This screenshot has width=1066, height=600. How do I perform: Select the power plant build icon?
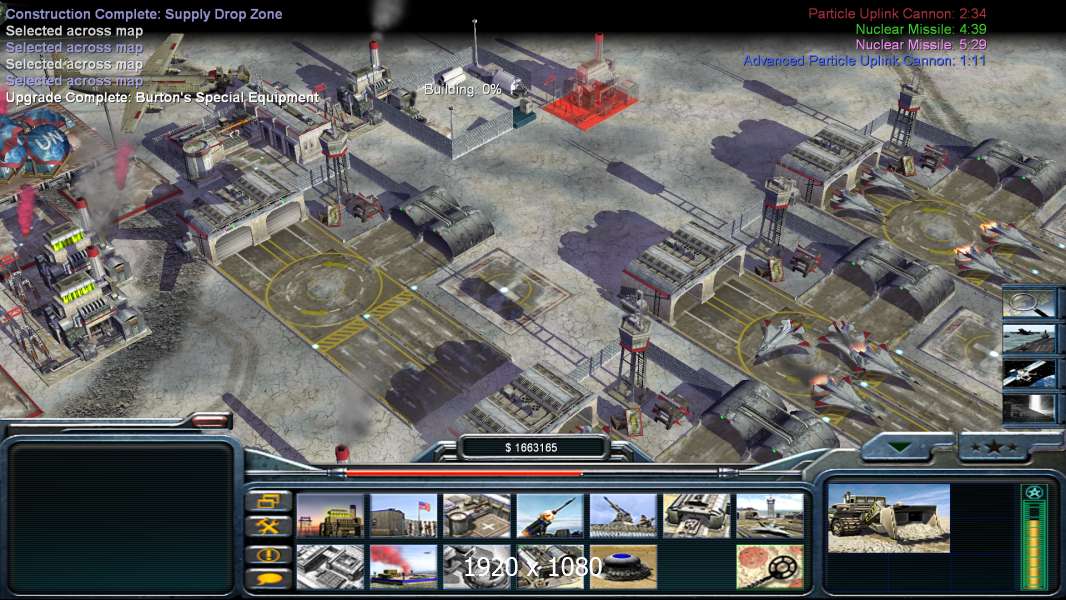[x=330, y=516]
